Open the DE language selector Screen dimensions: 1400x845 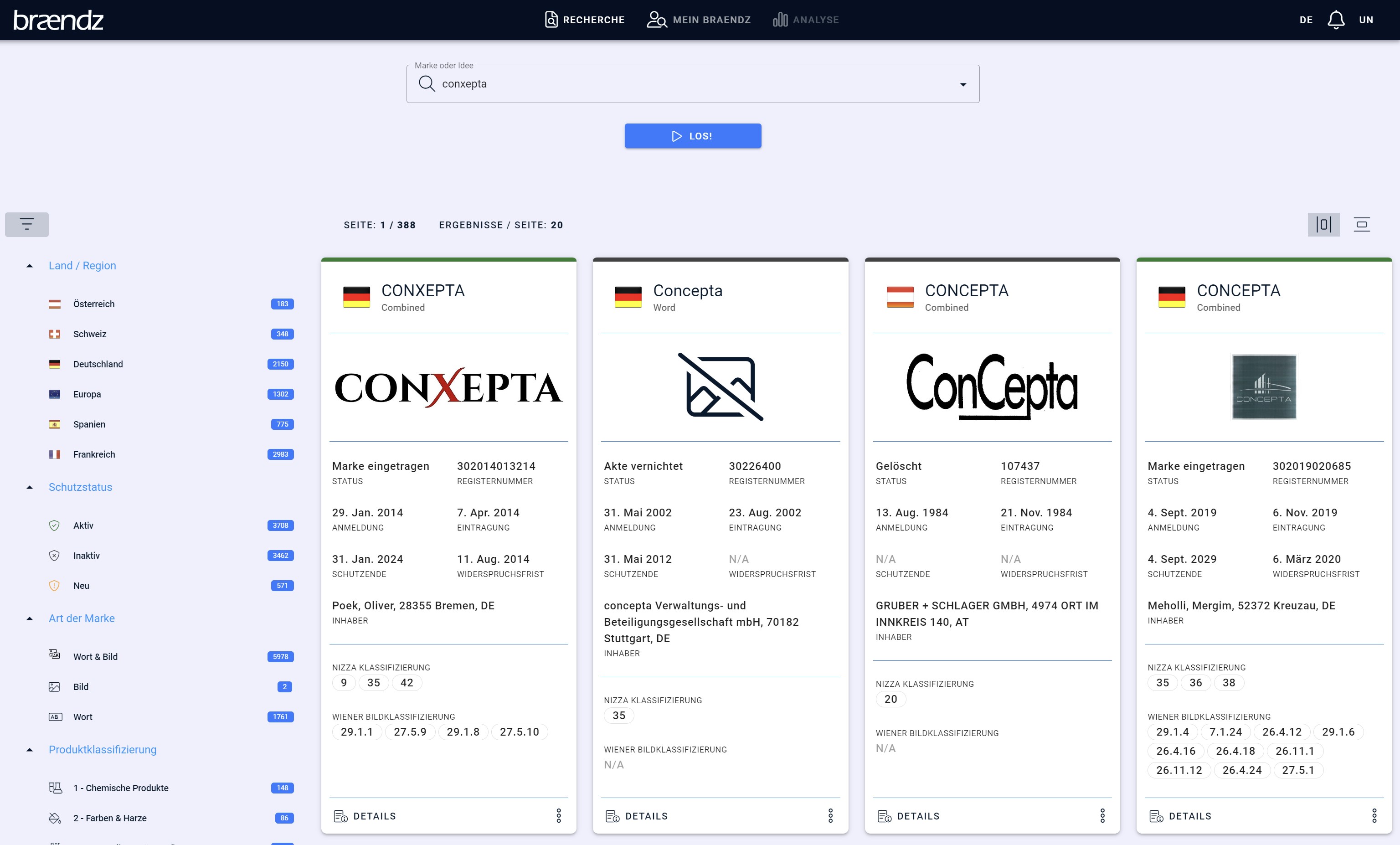tap(1306, 20)
